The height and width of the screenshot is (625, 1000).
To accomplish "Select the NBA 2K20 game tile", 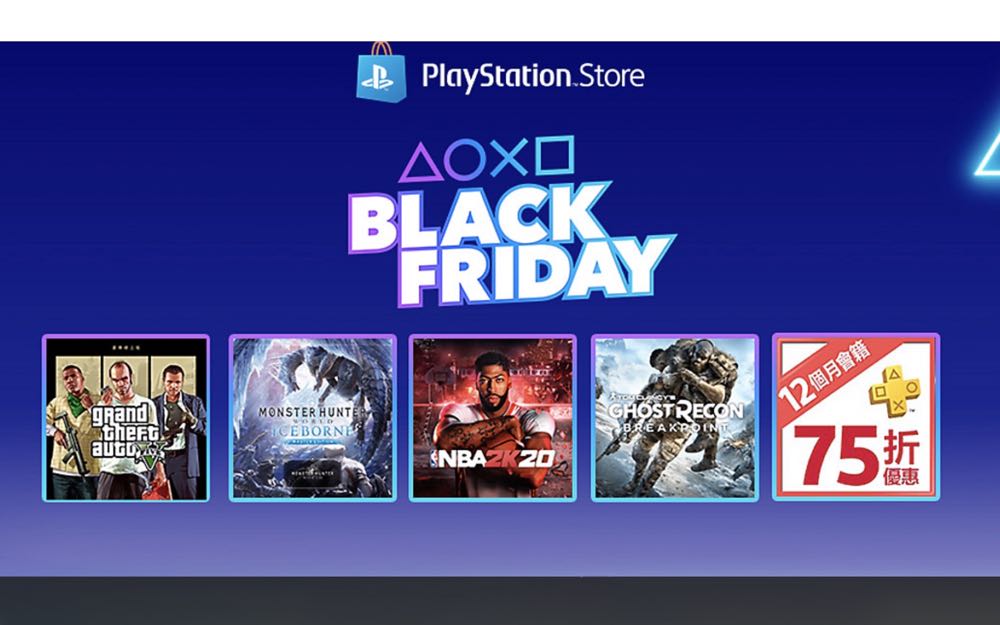I will point(492,418).
